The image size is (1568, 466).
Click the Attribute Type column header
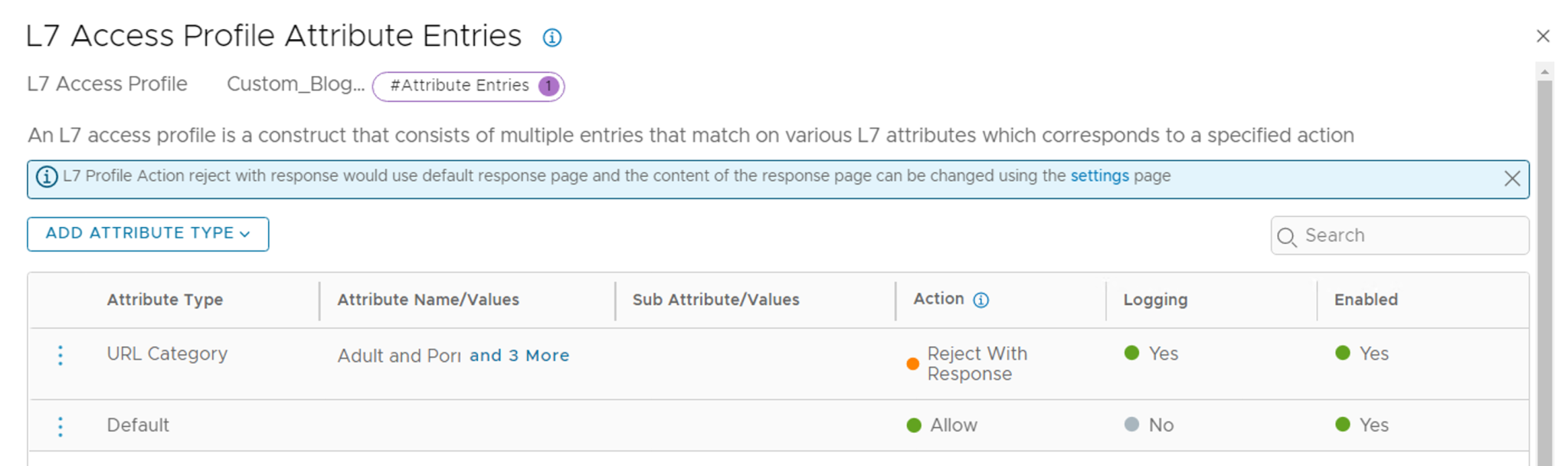click(165, 300)
